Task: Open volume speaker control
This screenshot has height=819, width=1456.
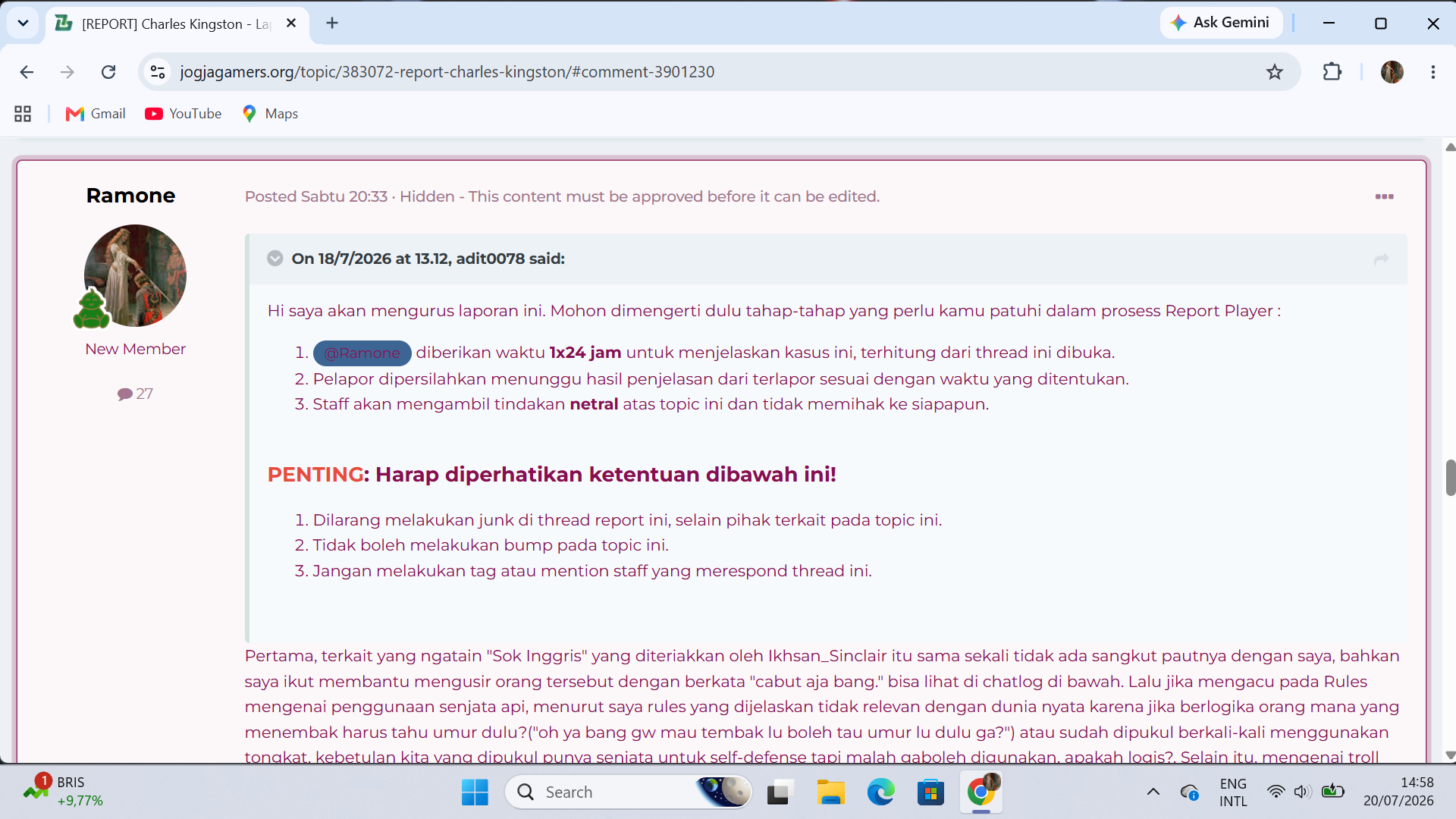Action: click(x=1303, y=792)
